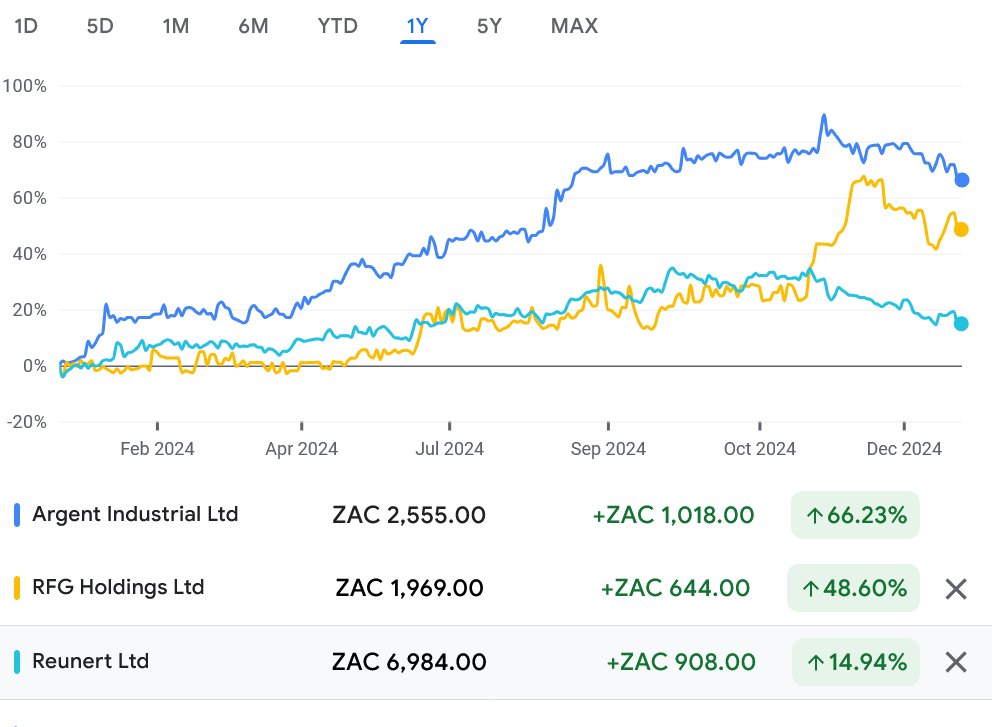Click the Sep 2024 axis label
The image size is (1000, 727).
click(608, 449)
